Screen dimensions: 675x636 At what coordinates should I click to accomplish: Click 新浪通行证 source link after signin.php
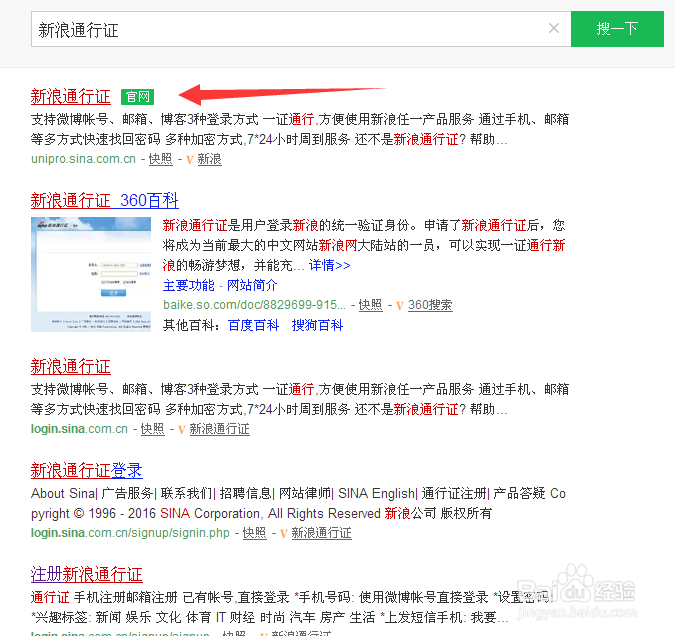tap(322, 533)
